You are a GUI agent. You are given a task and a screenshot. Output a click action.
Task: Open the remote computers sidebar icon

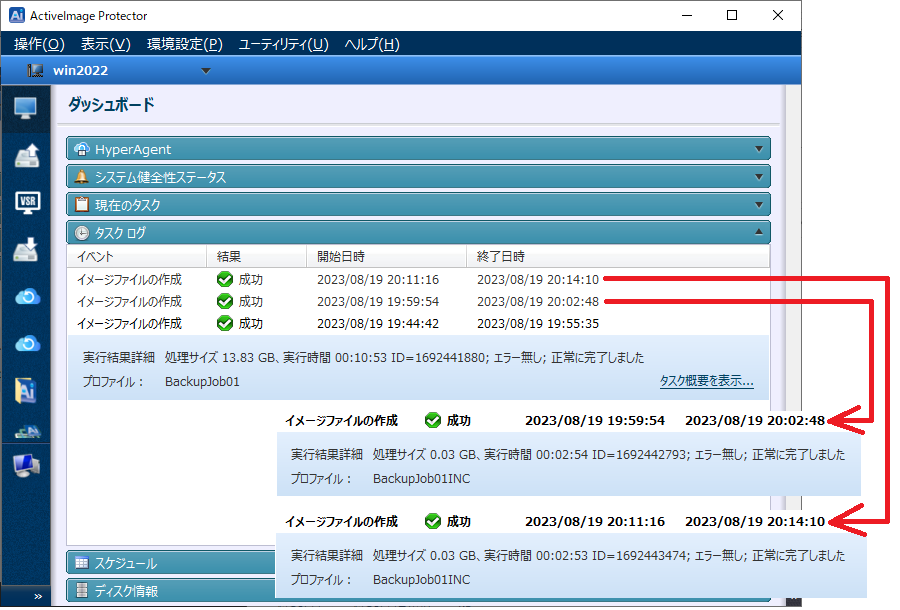click(x=26, y=465)
